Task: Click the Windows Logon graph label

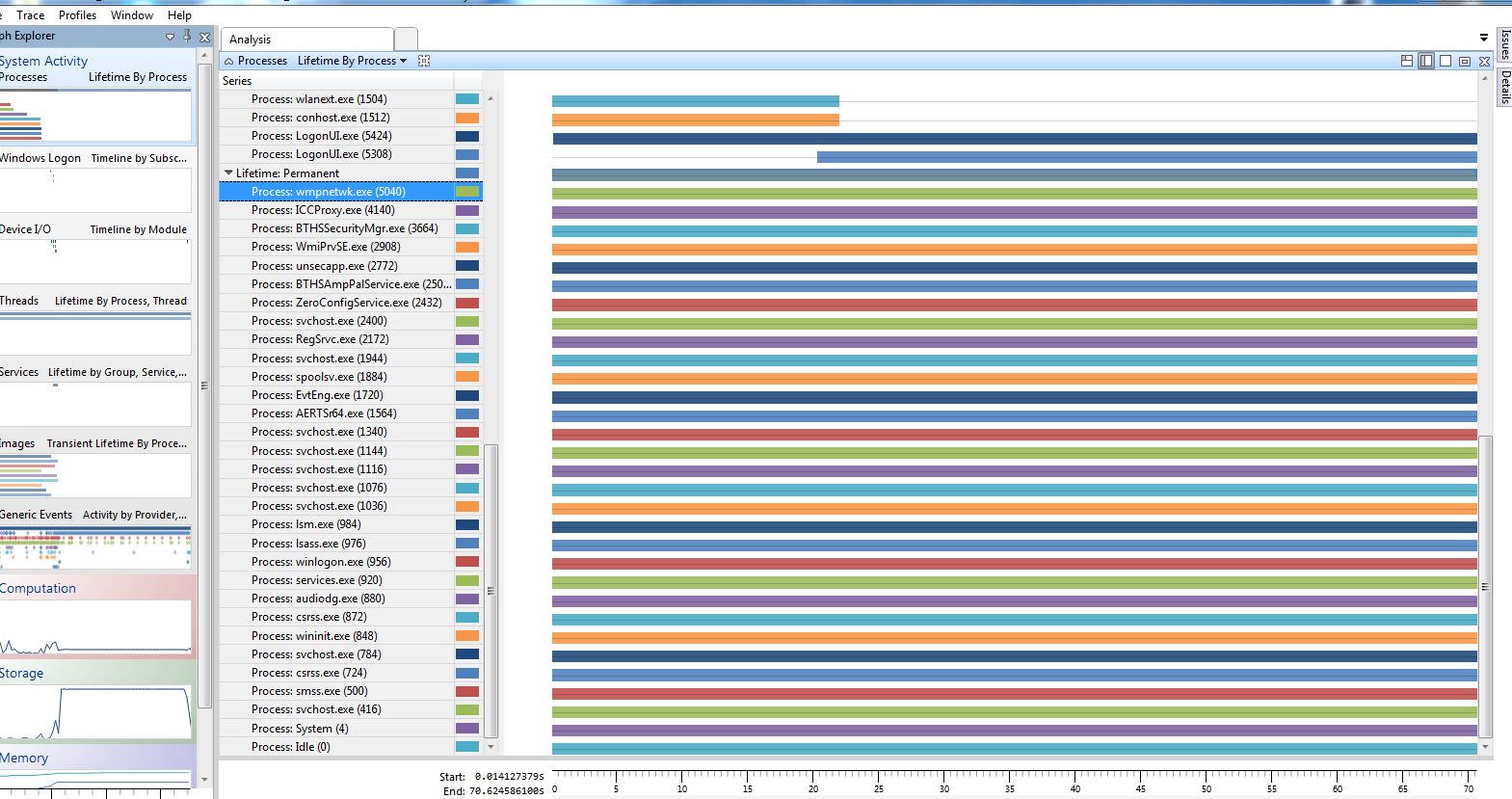Action: click(x=40, y=158)
